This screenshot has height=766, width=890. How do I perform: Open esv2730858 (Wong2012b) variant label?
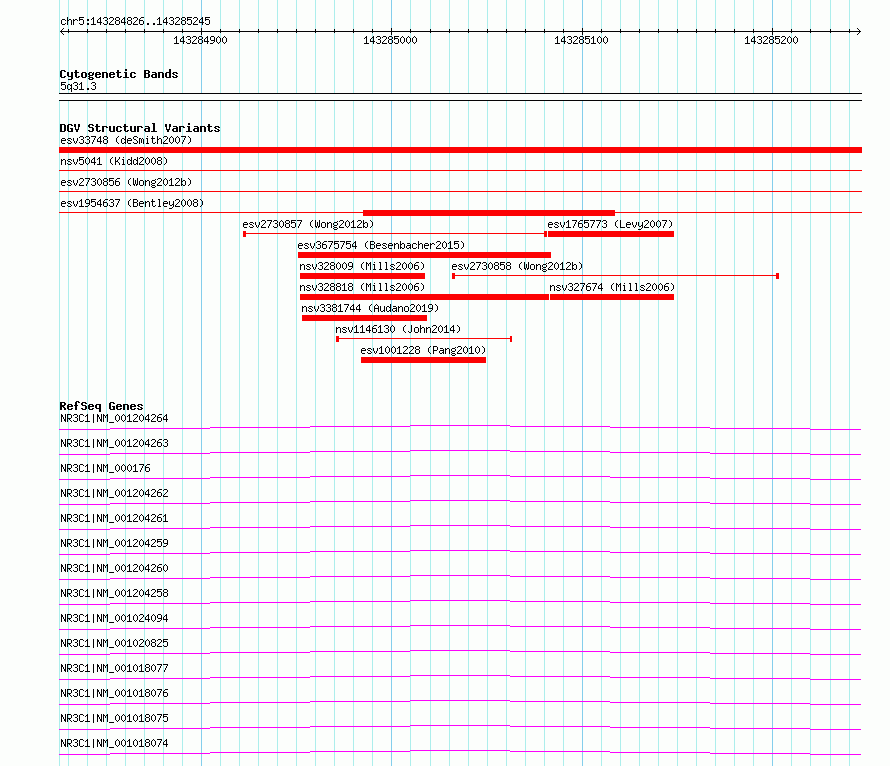click(517, 266)
